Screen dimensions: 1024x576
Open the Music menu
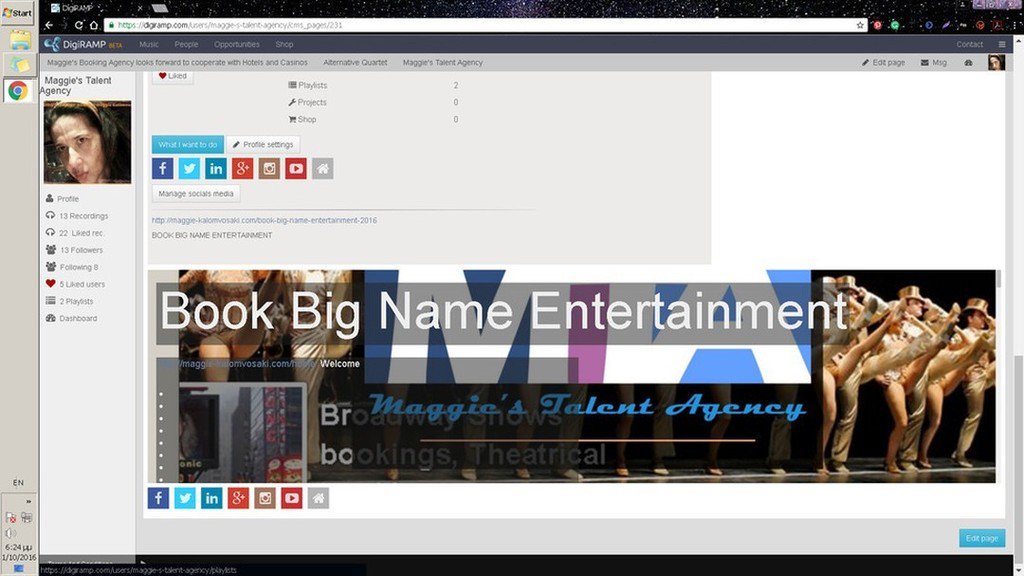(x=149, y=44)
